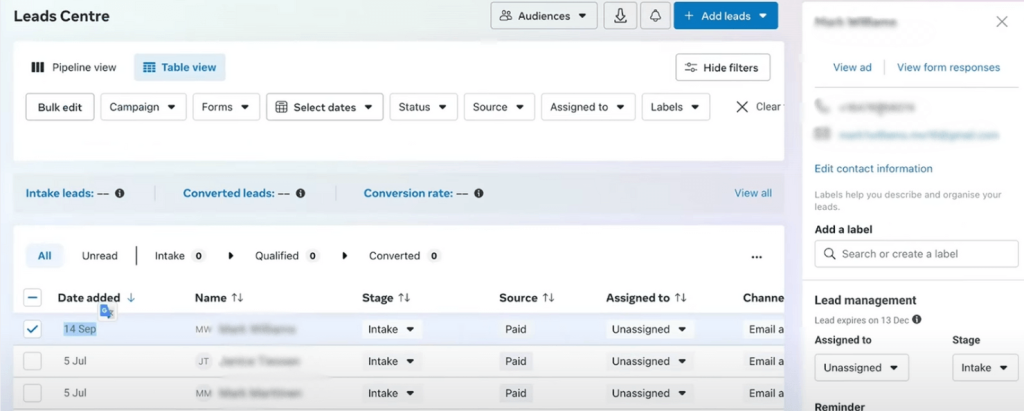Change Unassigned dropdown in 14 Sep row

[649, 329]
